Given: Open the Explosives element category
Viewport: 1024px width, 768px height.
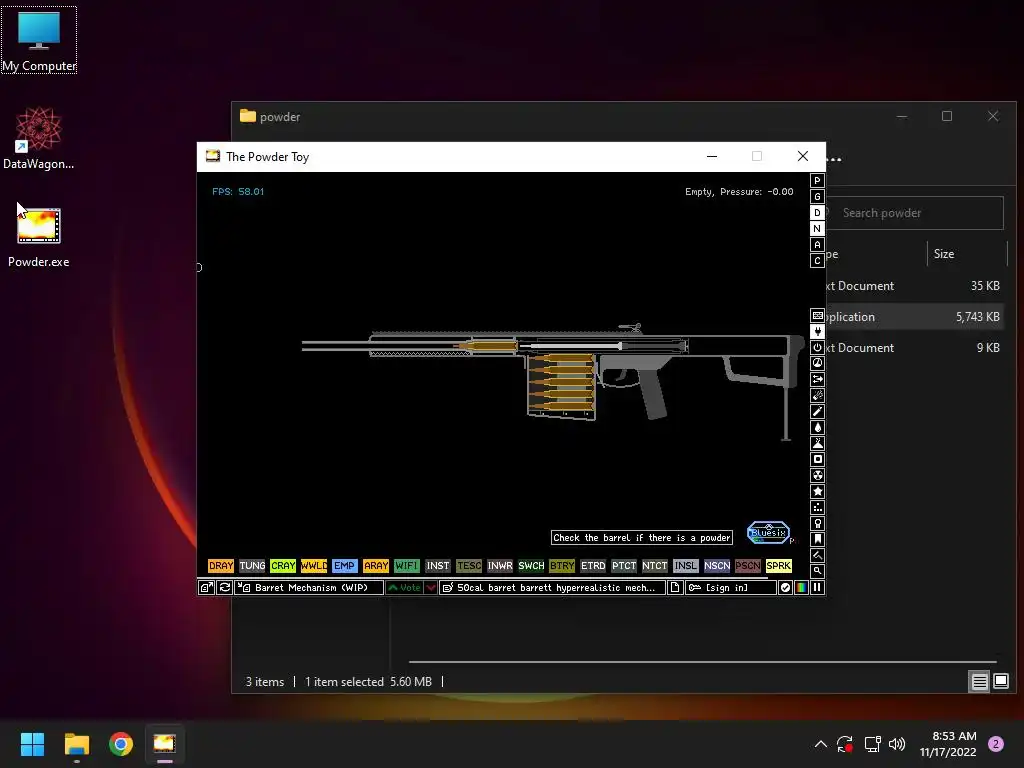Looking at the screenshot, I should point(817,395).
